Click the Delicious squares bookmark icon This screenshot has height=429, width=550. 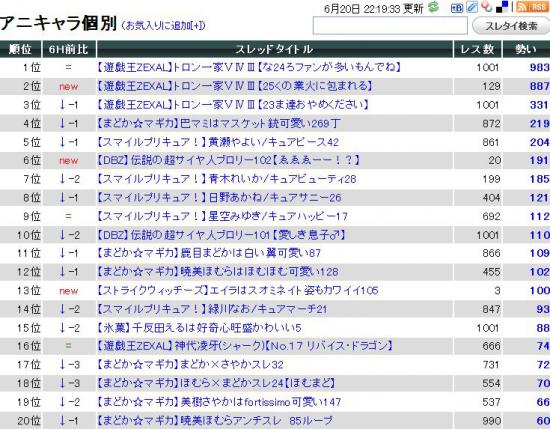point(502,7)
